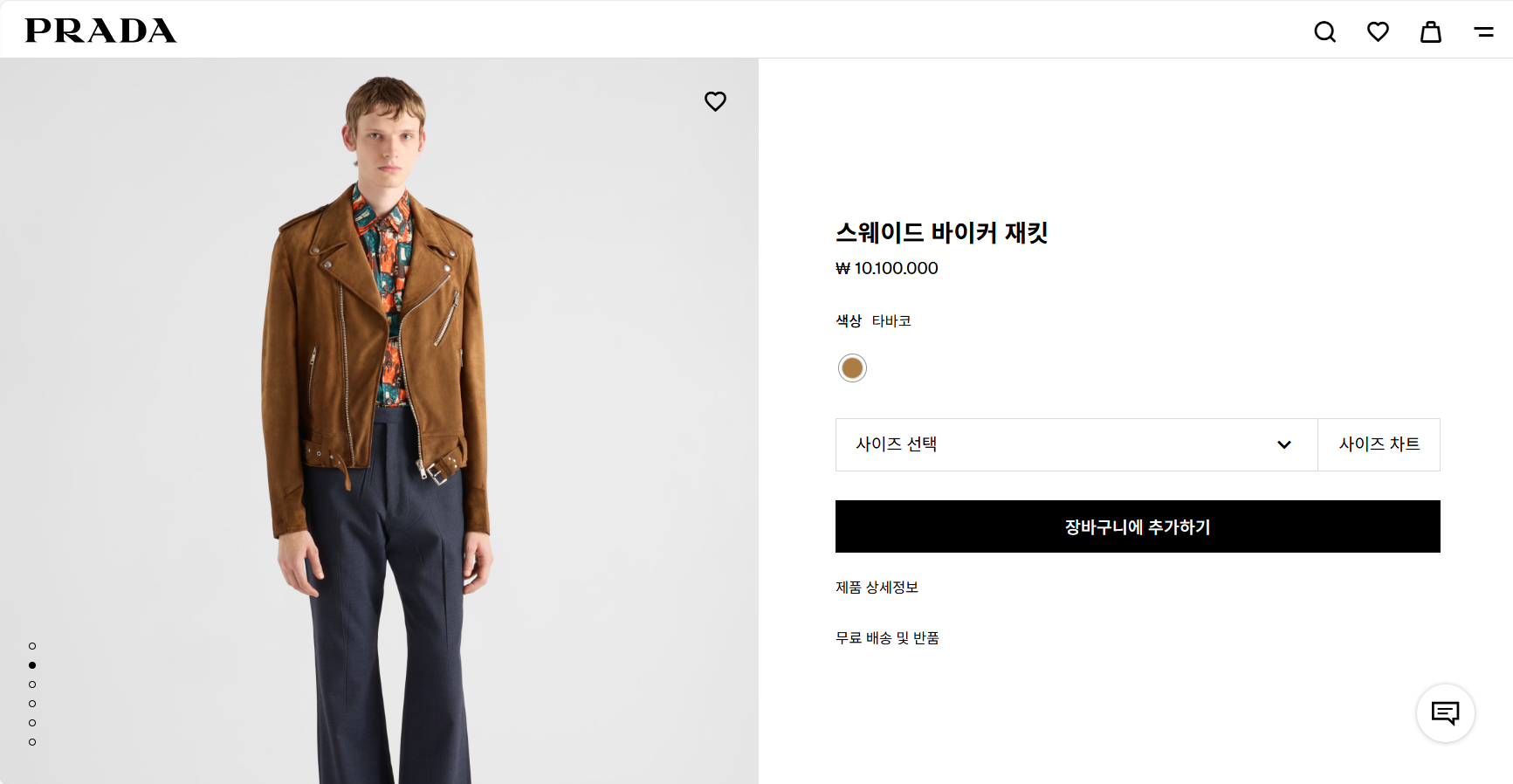Open the hamburger menu icon
This screenshot has height=784, width=1513.
point(1483,32)
